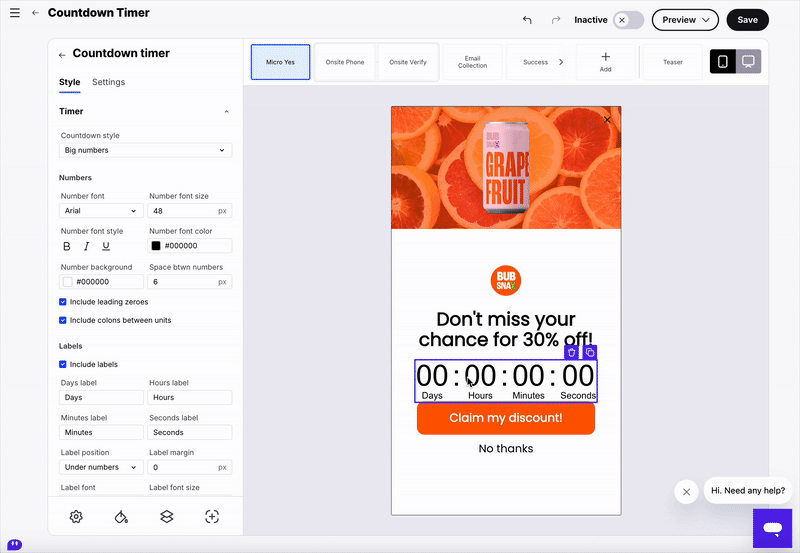Screen dimensions: 800x553
Task: Disable the Include labels checkbox
Action: click(64, 364)
